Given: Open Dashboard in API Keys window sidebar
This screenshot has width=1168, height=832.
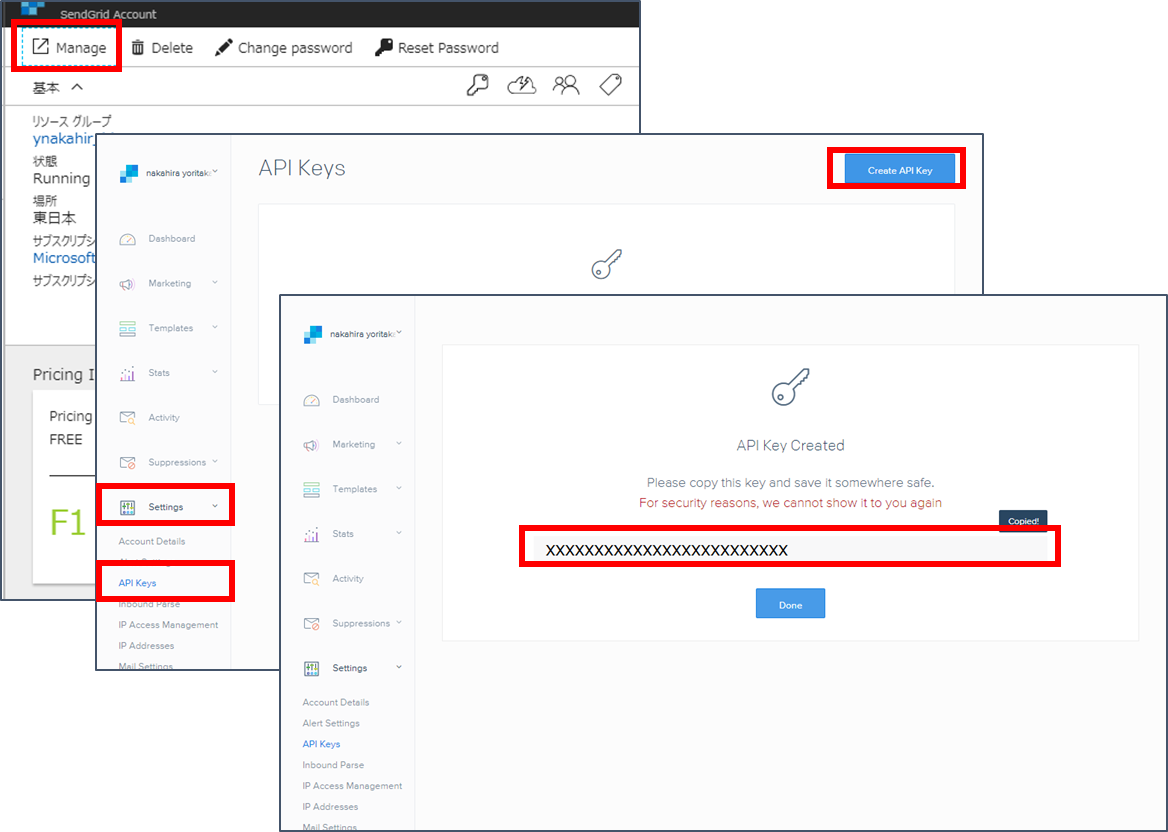Looking at the screenshot, I should click(x=171, y=238).
